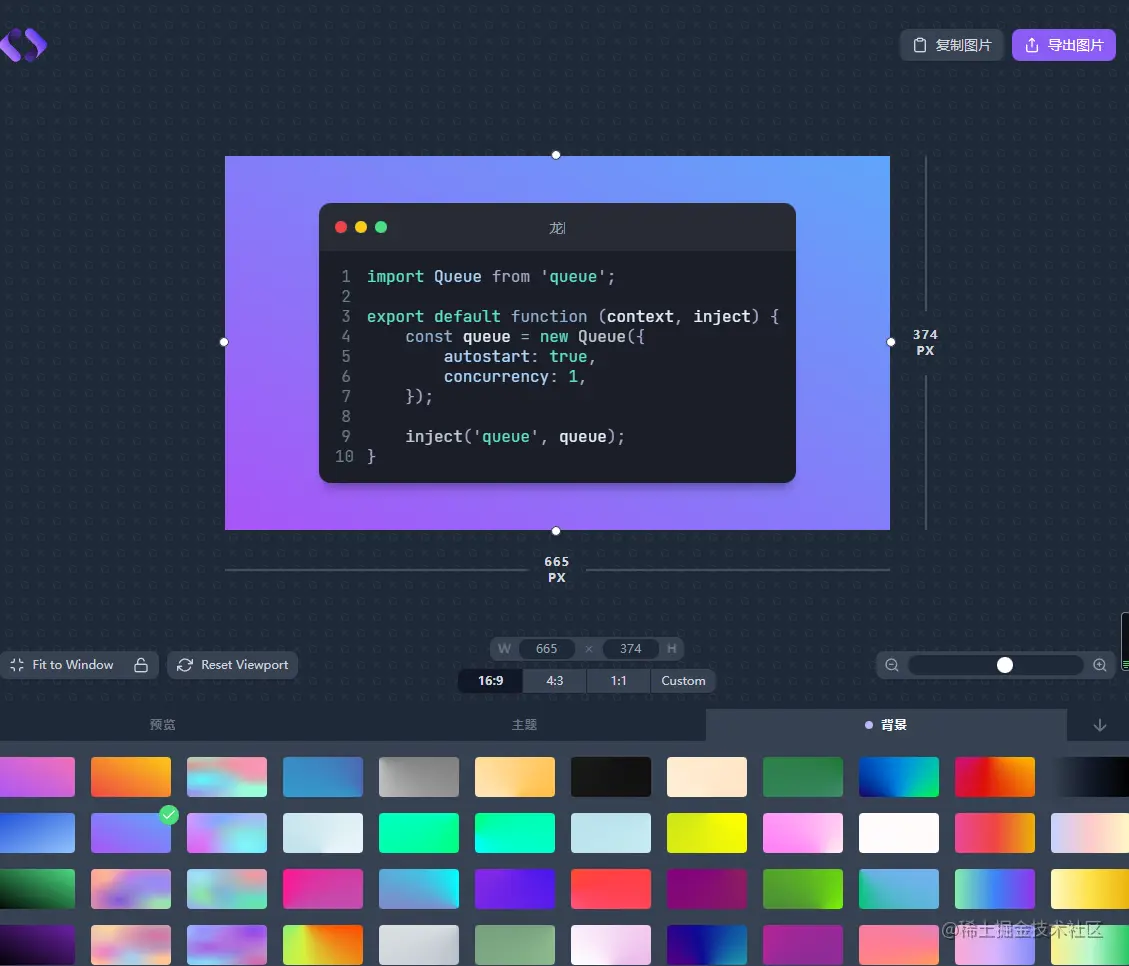Click the left canvas resize handle

[224, 342]
